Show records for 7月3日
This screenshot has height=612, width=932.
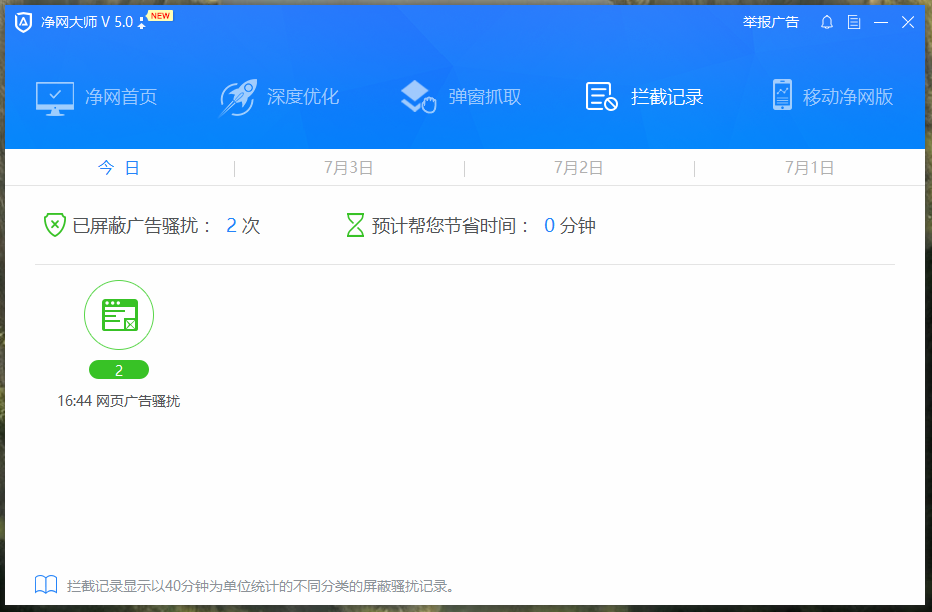click(x=349, y=168)
